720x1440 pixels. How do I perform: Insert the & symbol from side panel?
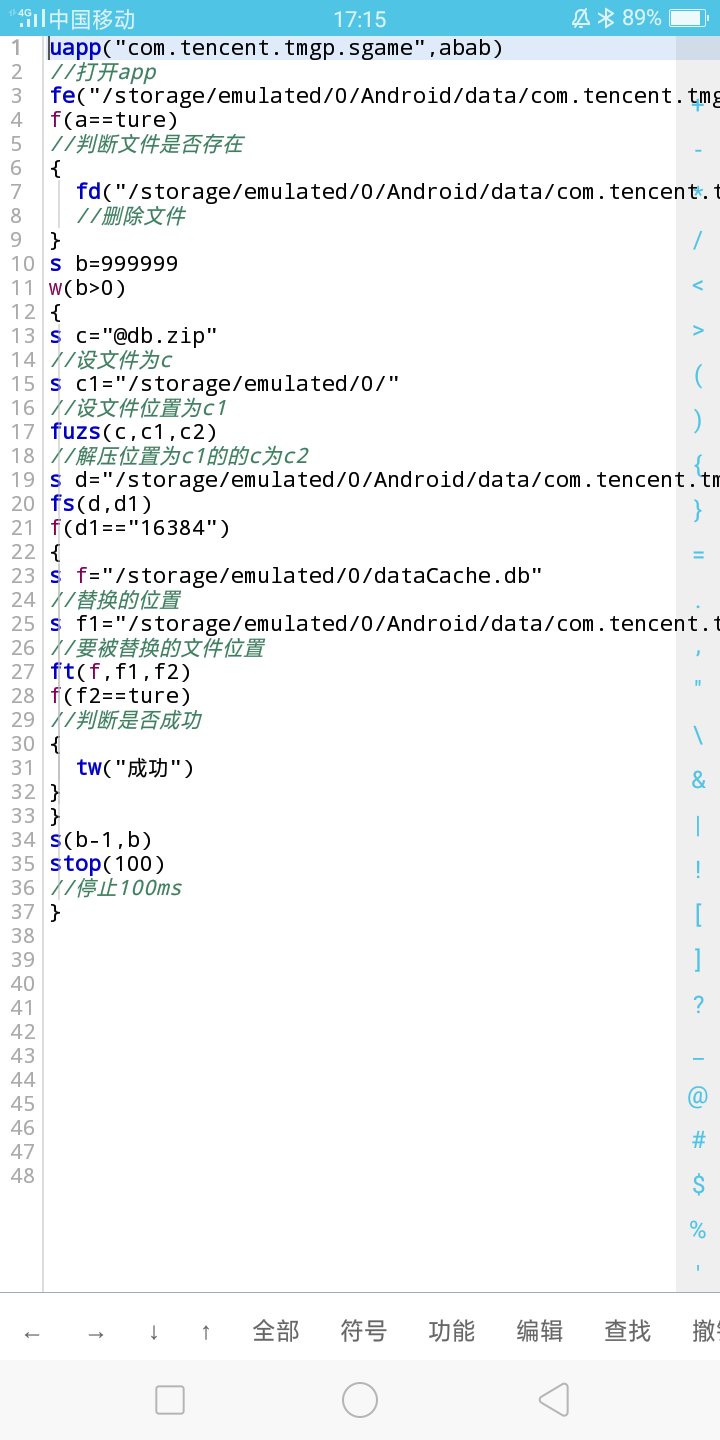(x=698, y=780)
